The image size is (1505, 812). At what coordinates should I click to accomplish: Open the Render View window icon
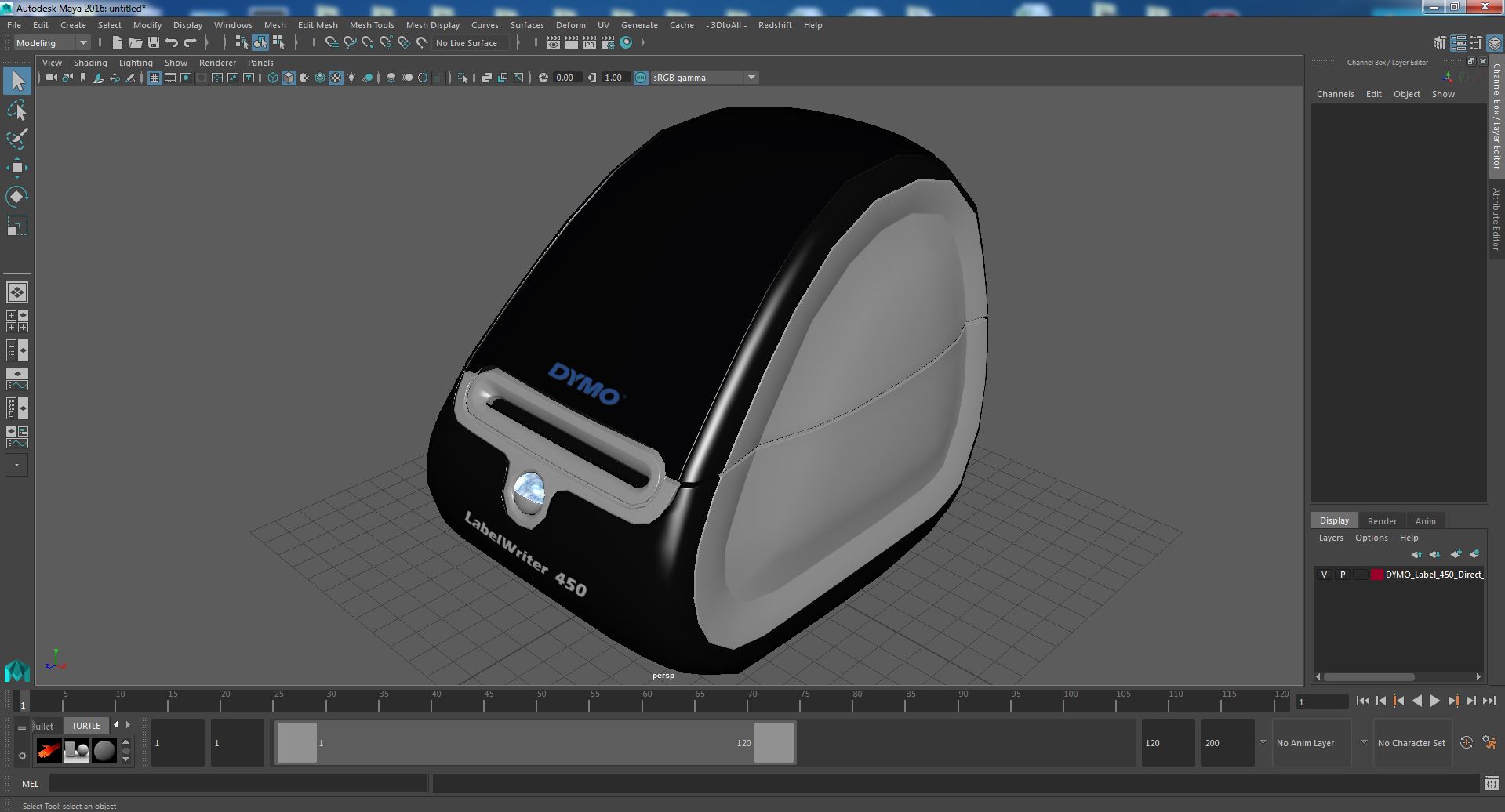[x=554, y=43]
